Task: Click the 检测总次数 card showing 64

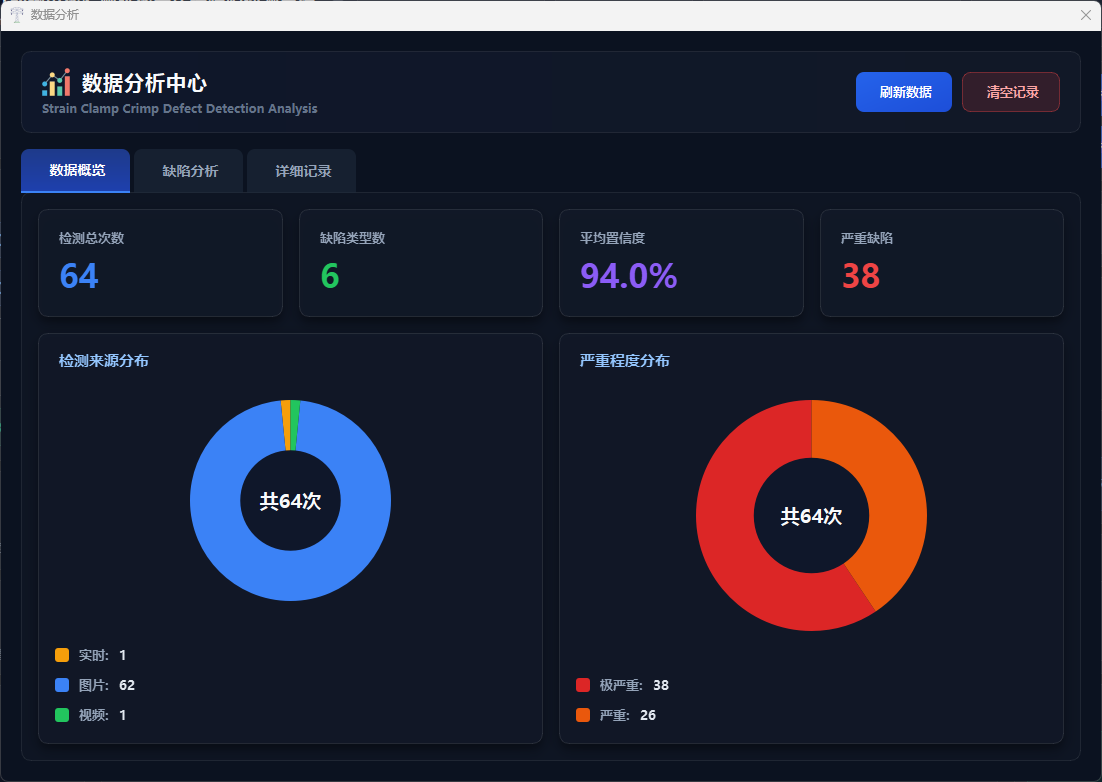Action: click(x=160, y=263)
